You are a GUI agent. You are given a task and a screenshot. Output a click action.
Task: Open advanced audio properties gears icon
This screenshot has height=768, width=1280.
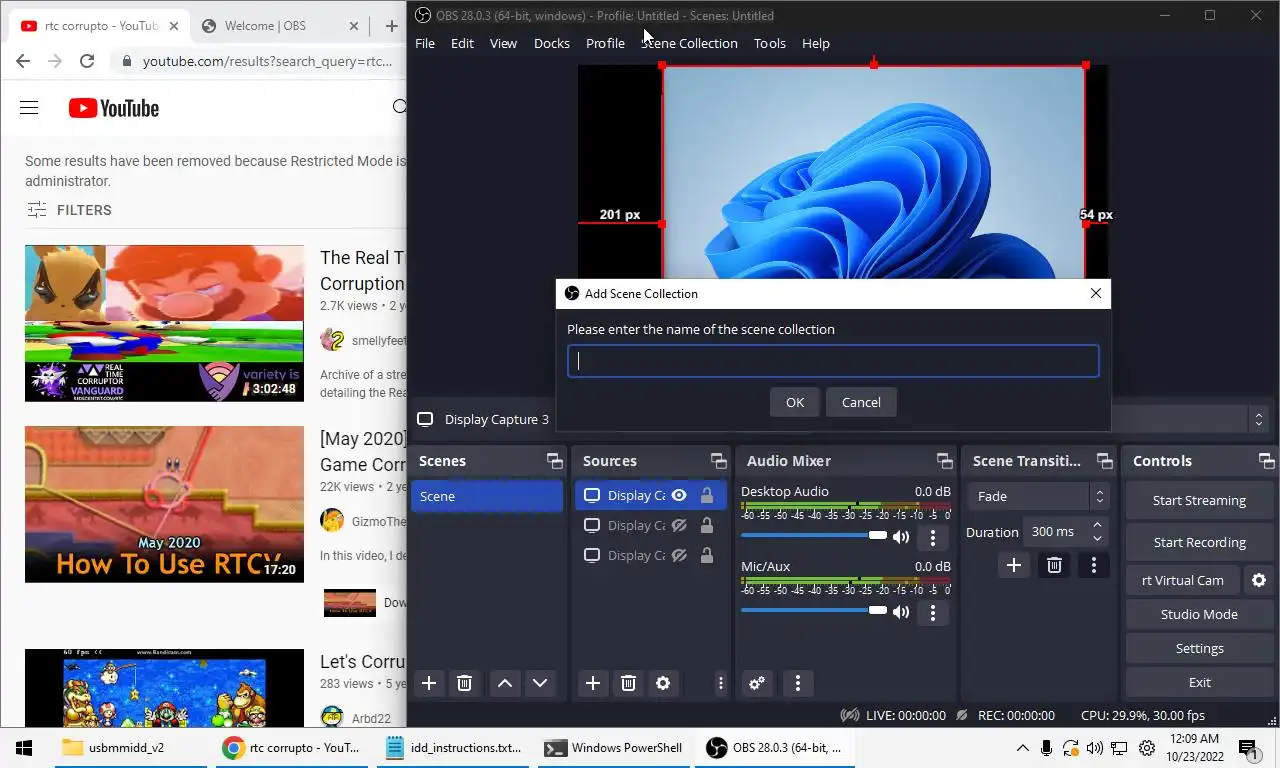tap(757, 683)
